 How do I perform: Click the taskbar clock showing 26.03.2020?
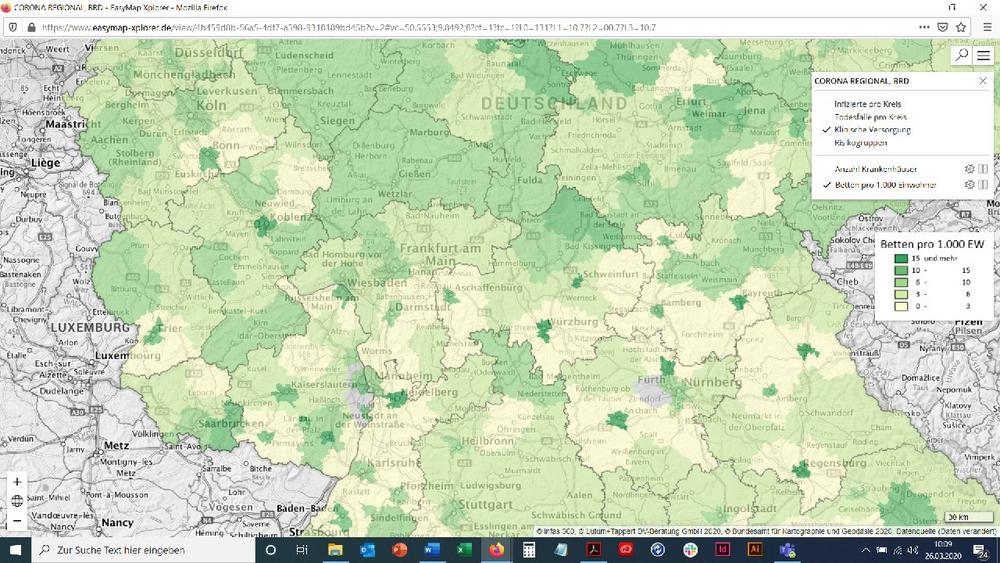pyautogui.click(x=943, y=550)
